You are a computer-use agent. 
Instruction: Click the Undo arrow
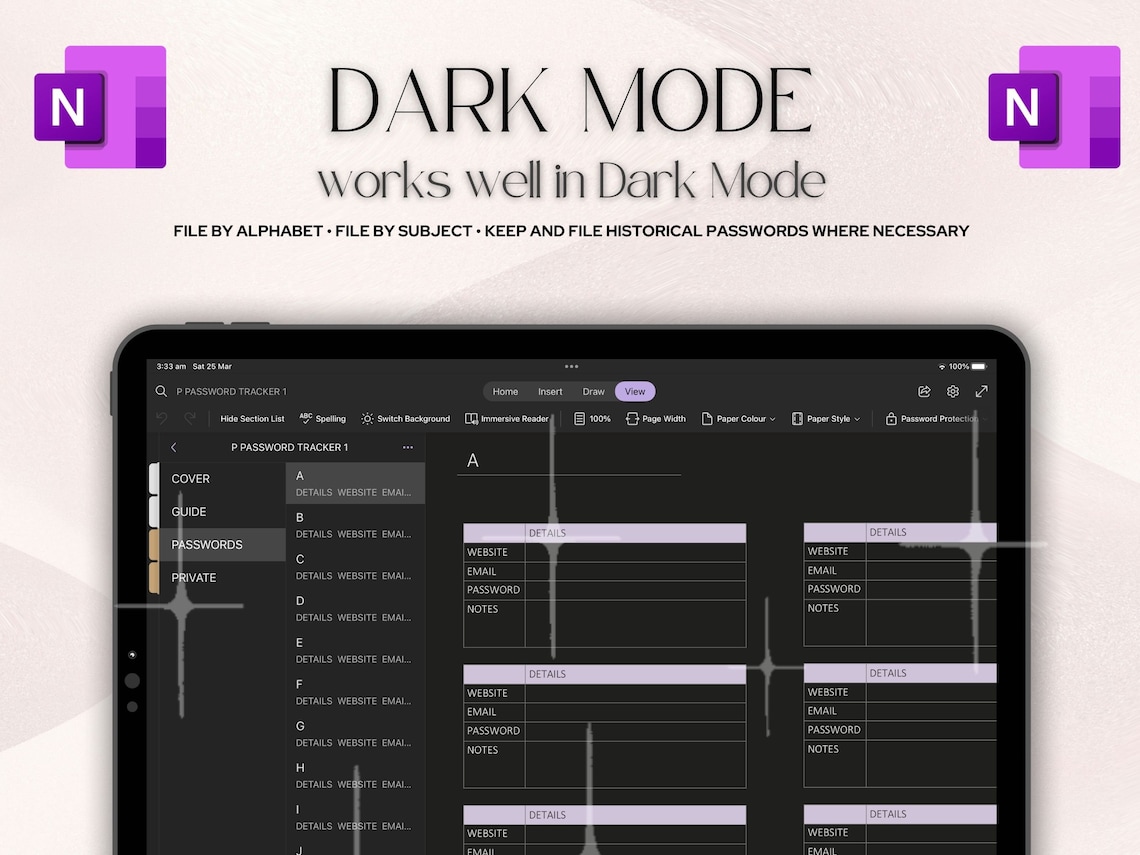[162, 418]
